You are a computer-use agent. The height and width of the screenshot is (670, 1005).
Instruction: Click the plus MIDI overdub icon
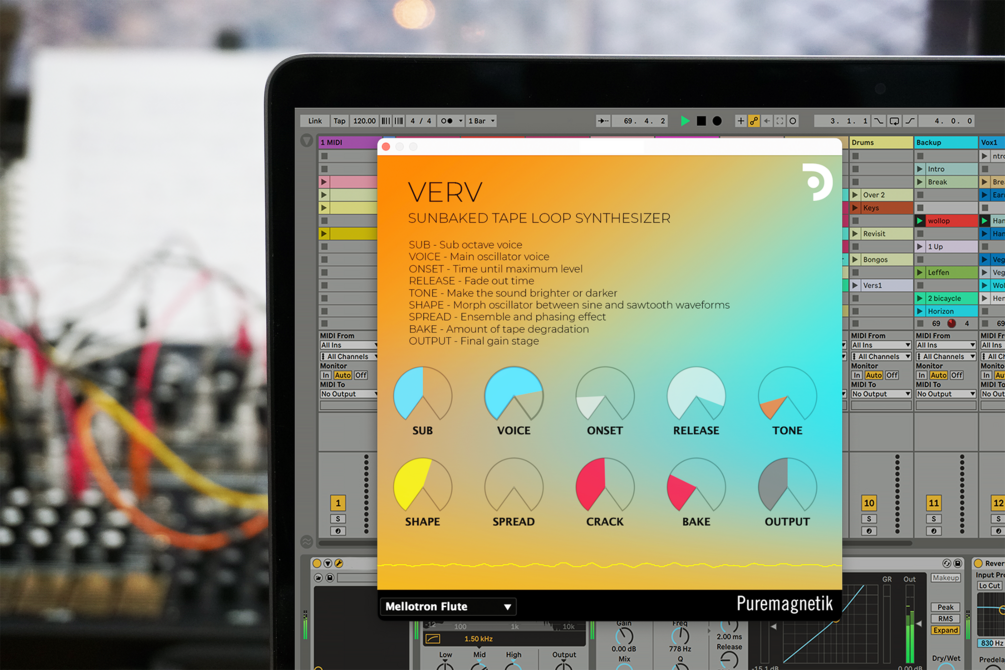pyautogui.click(x=740, y=121)
